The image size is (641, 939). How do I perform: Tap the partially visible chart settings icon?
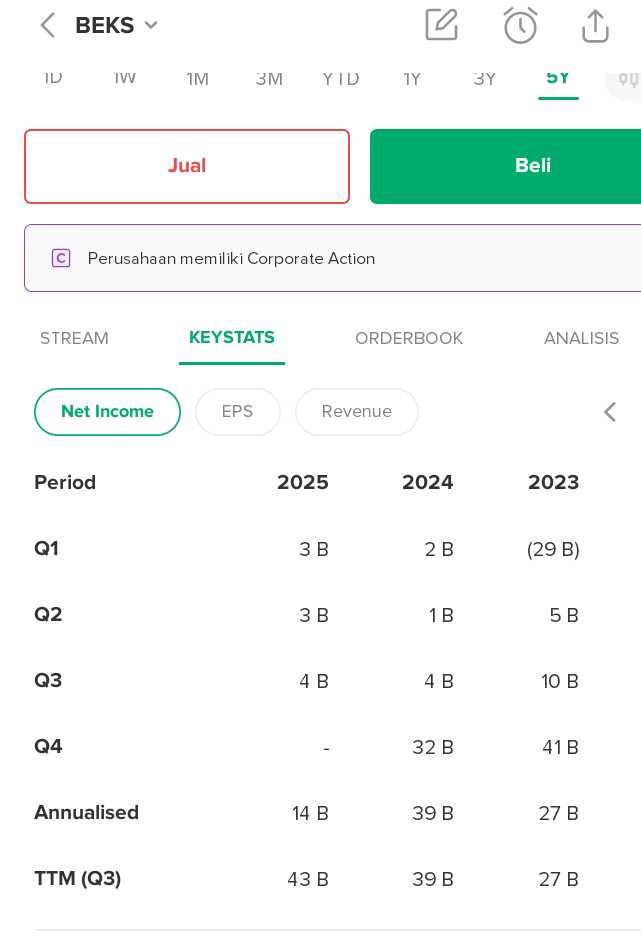point(627,79)
